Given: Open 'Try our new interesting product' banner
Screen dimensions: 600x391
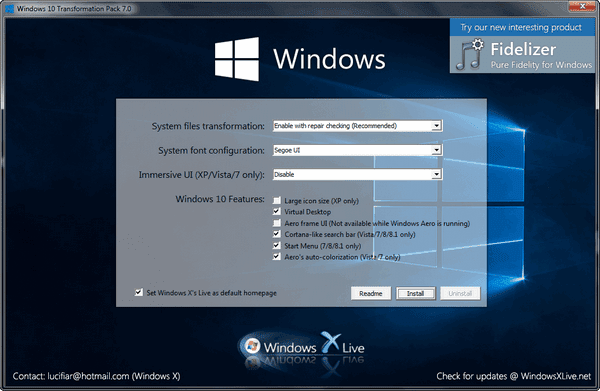Looking at the screenshot, I should pyautogui.click(x=521, y=27).
